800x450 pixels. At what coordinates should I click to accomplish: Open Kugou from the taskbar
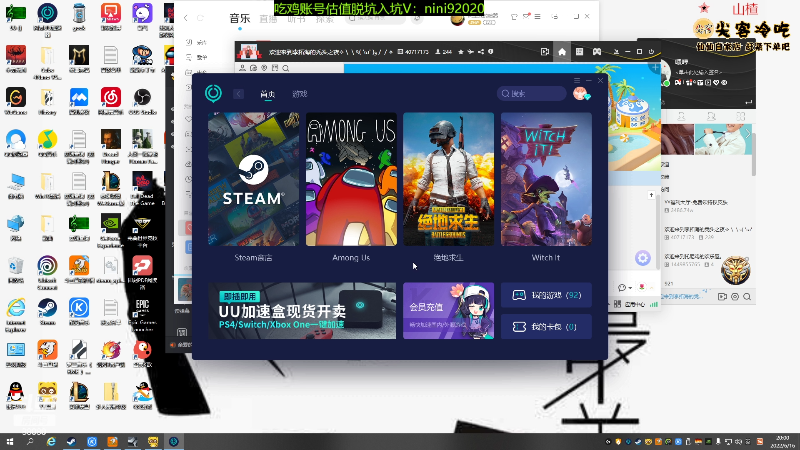point(92,442)
